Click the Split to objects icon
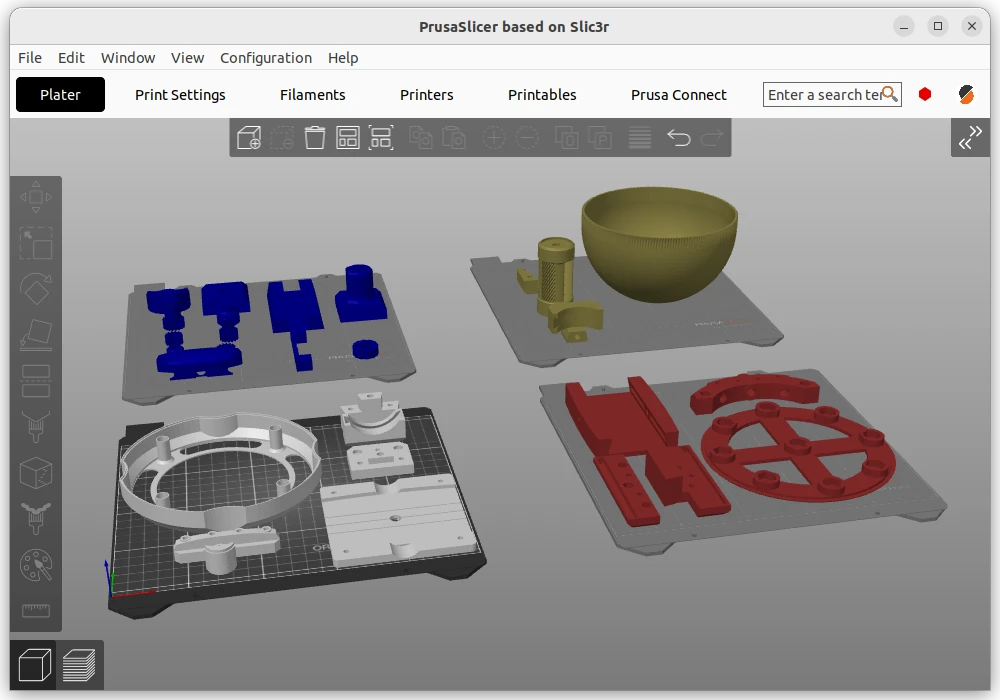 tap(567, 138)
